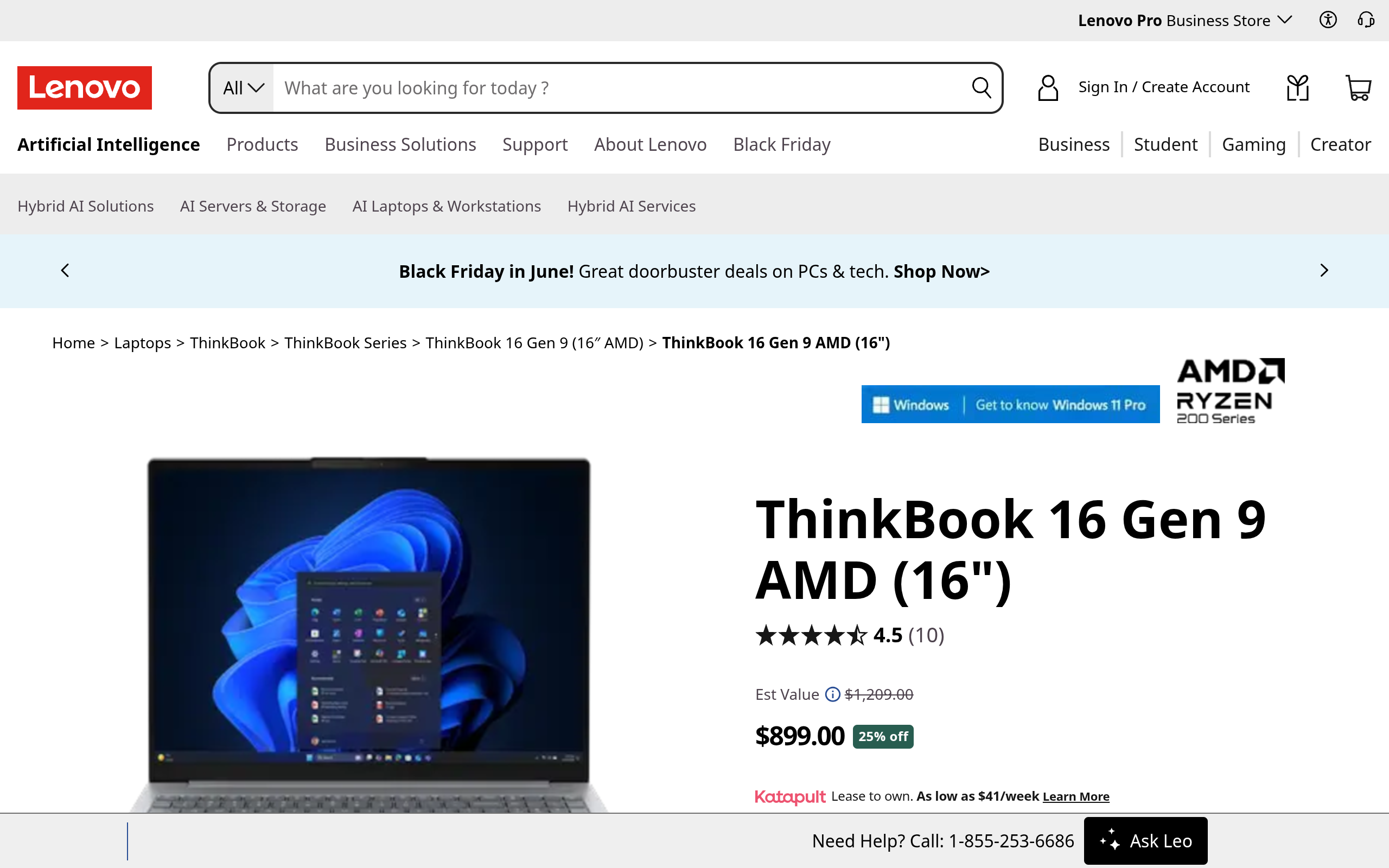The height and width of the screenshot is (868, 1389).
Task: Click Sign In / Create Account
Action: [x=1163, y=87]
